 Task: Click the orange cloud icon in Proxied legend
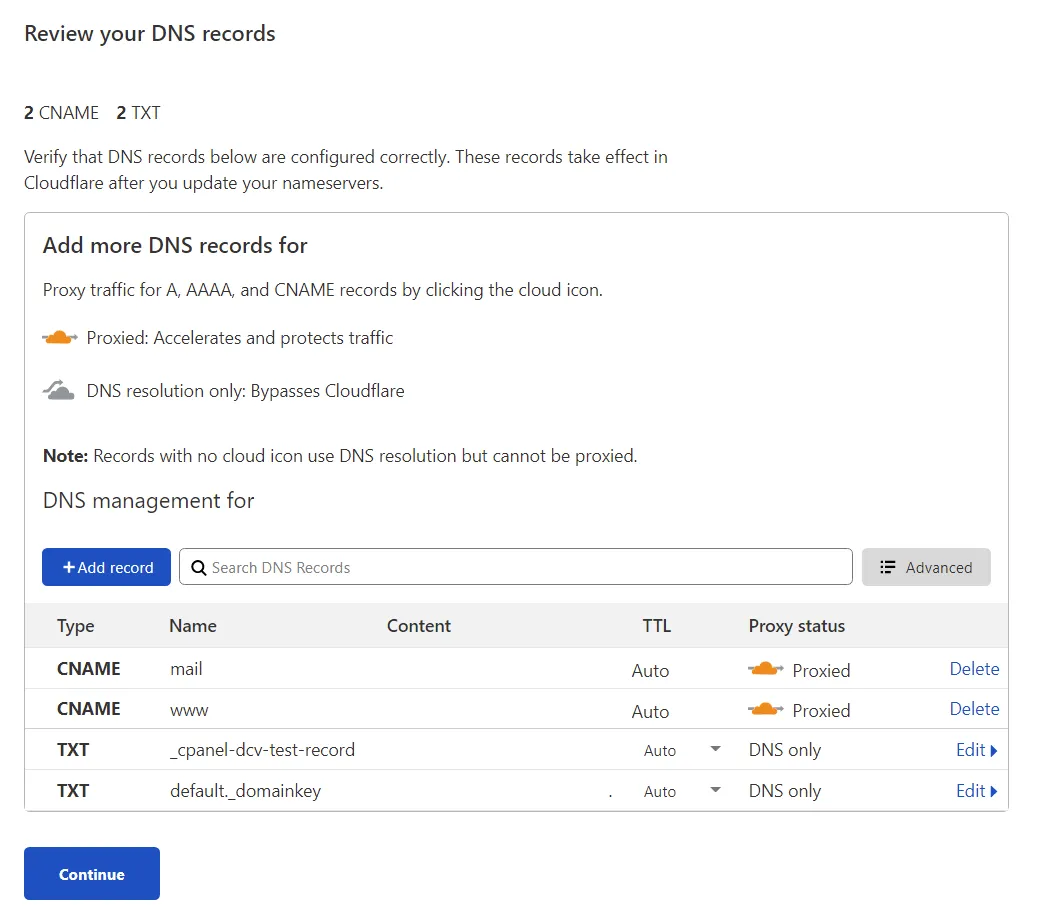pyautogui.click(x=60, y=338)
